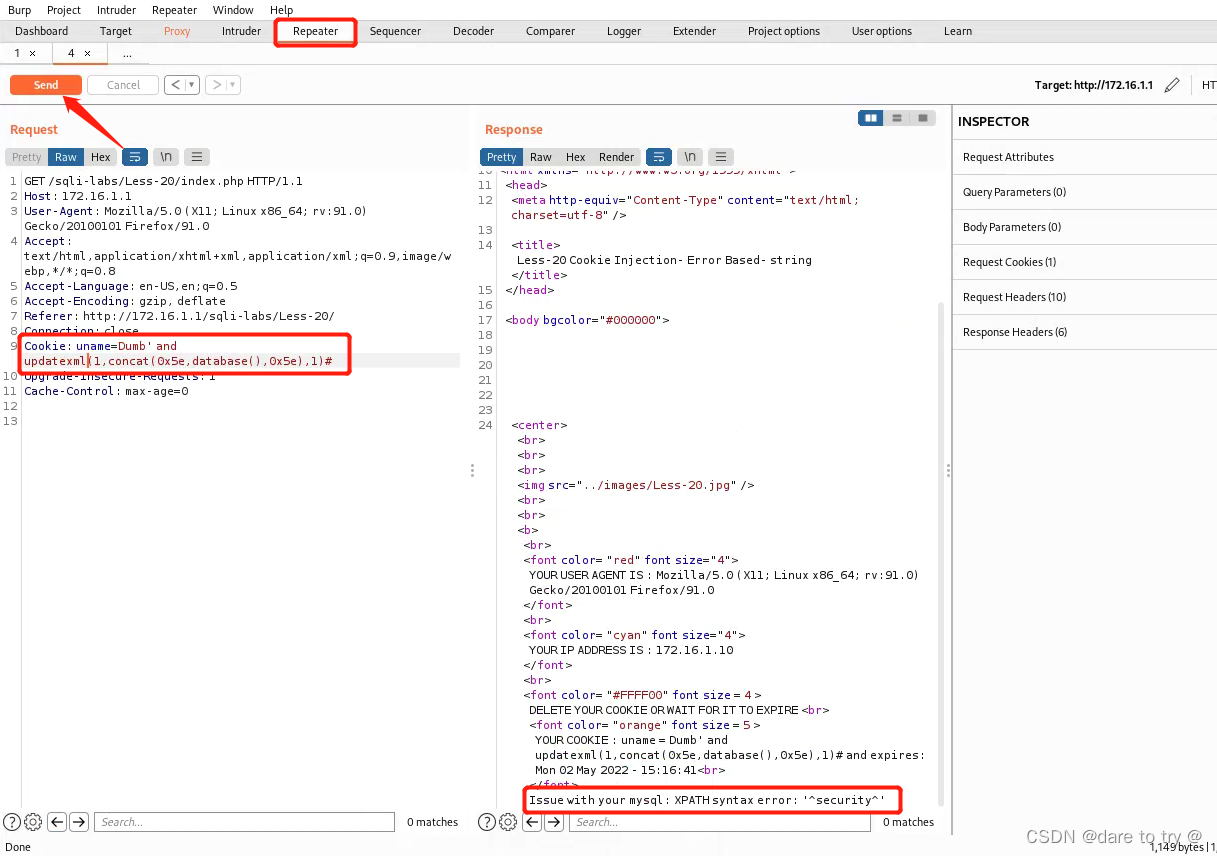Expand Response Headers (6) section
1217x856 pixels.
(1084, 332)
